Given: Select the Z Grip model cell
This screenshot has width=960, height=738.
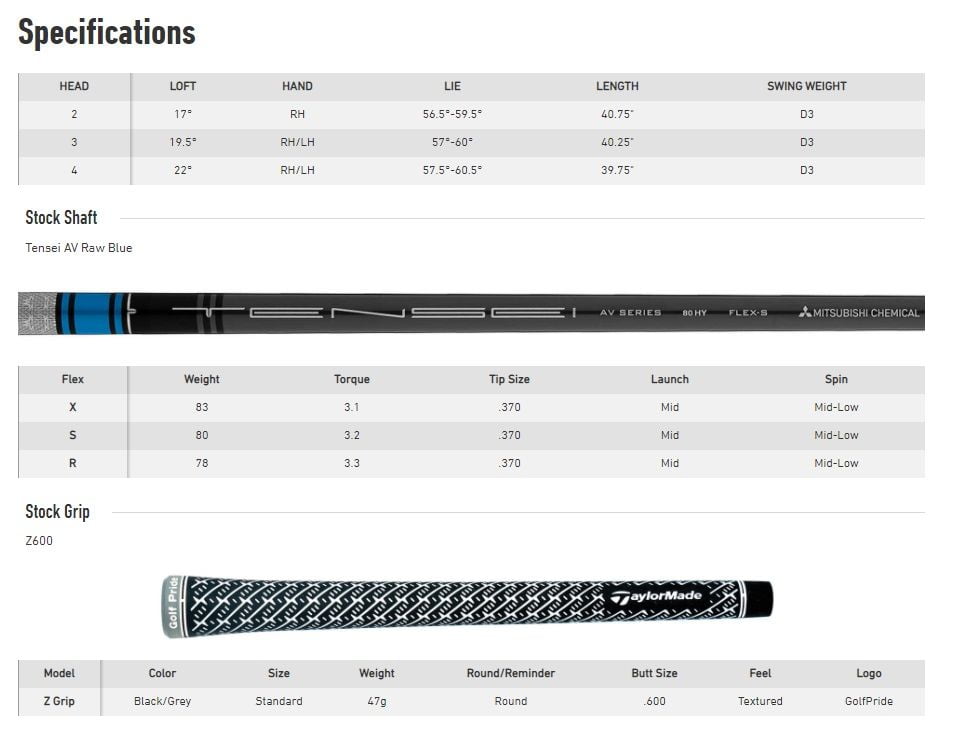Looking at the screenshot, I should click(x=59, y=701).
